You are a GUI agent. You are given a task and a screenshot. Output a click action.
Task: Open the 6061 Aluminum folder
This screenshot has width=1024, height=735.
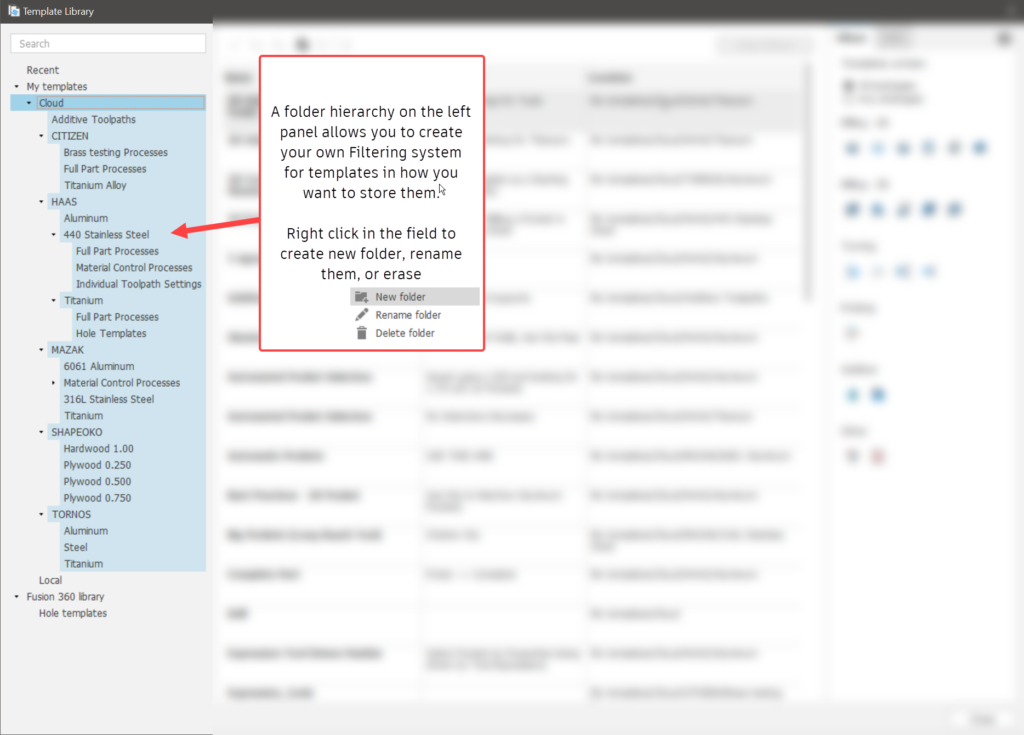(x=99, y=367)
